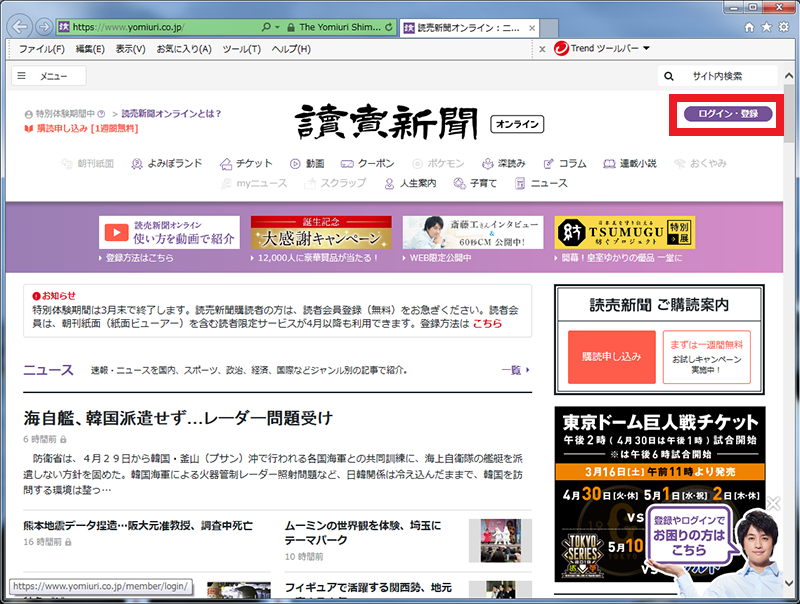Open the myニュース nav item
The image size is (800, 604).
tap(254, 183)
